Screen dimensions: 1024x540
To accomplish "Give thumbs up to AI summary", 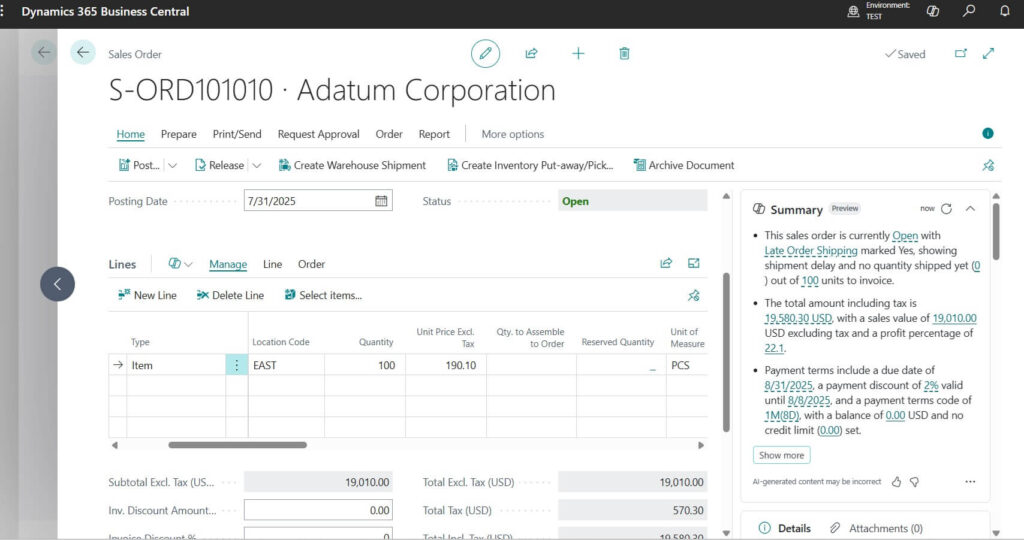I will tap(896, 482).
